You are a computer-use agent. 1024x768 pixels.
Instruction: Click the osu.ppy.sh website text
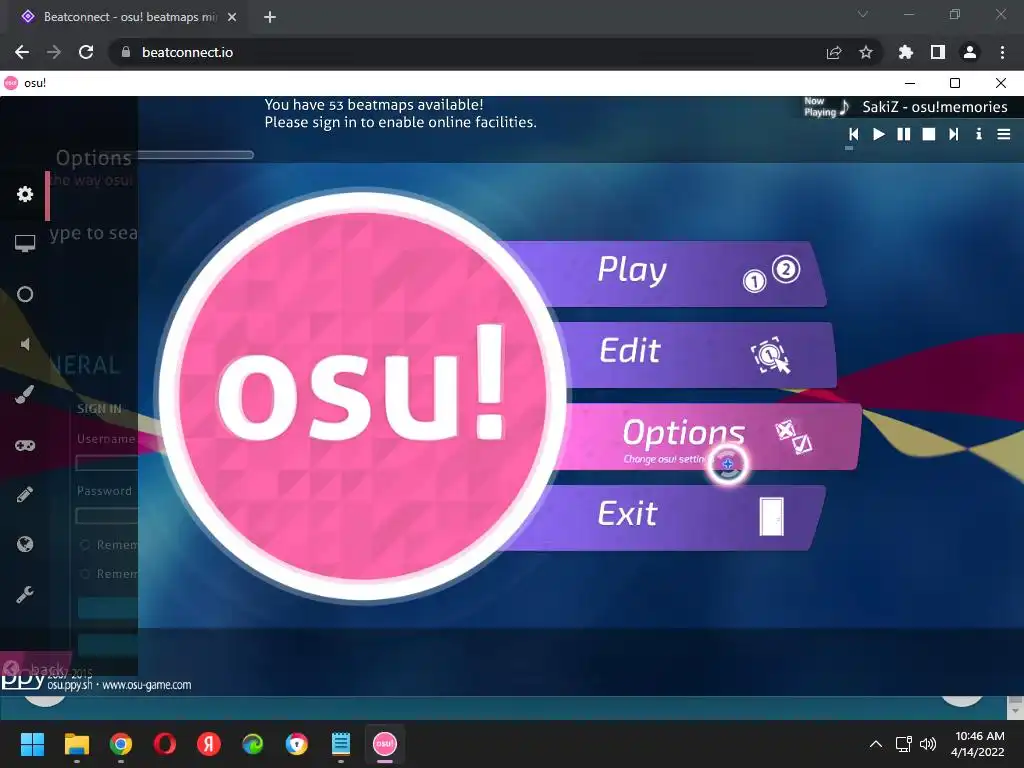pyautogui.click(x=70, y=685)
